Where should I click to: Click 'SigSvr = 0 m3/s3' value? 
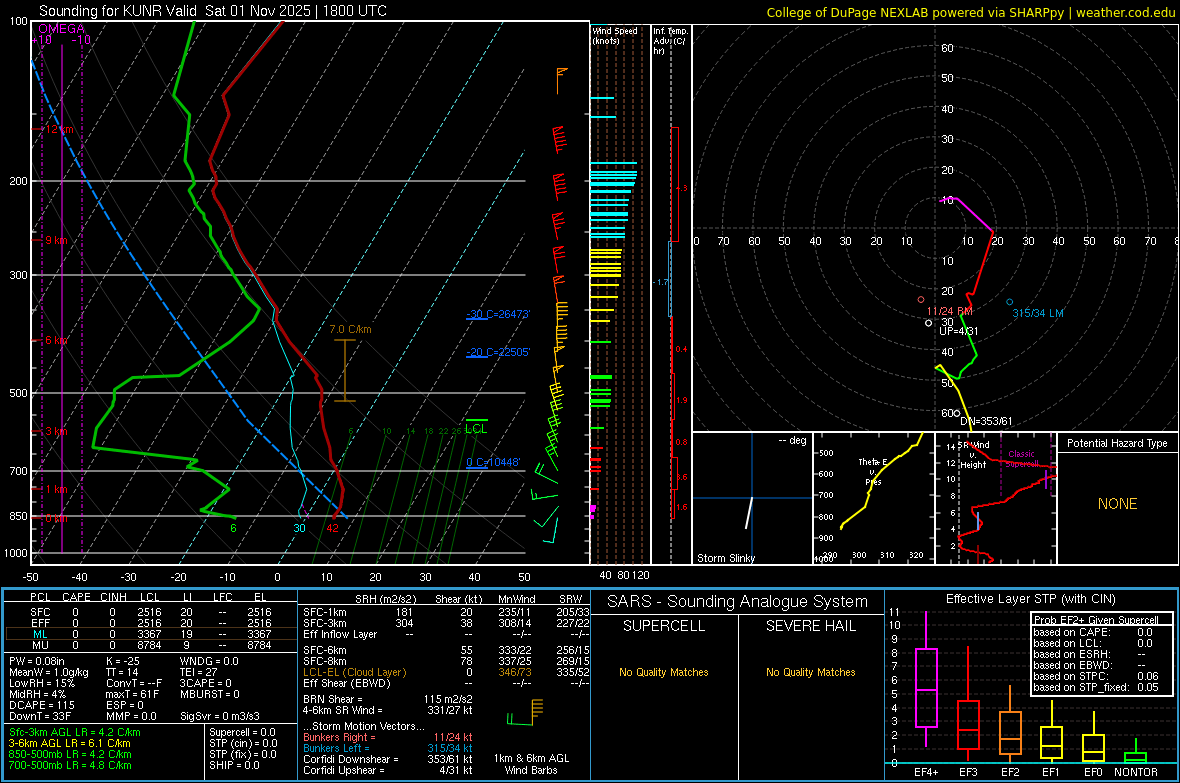[x=220, y=716]
